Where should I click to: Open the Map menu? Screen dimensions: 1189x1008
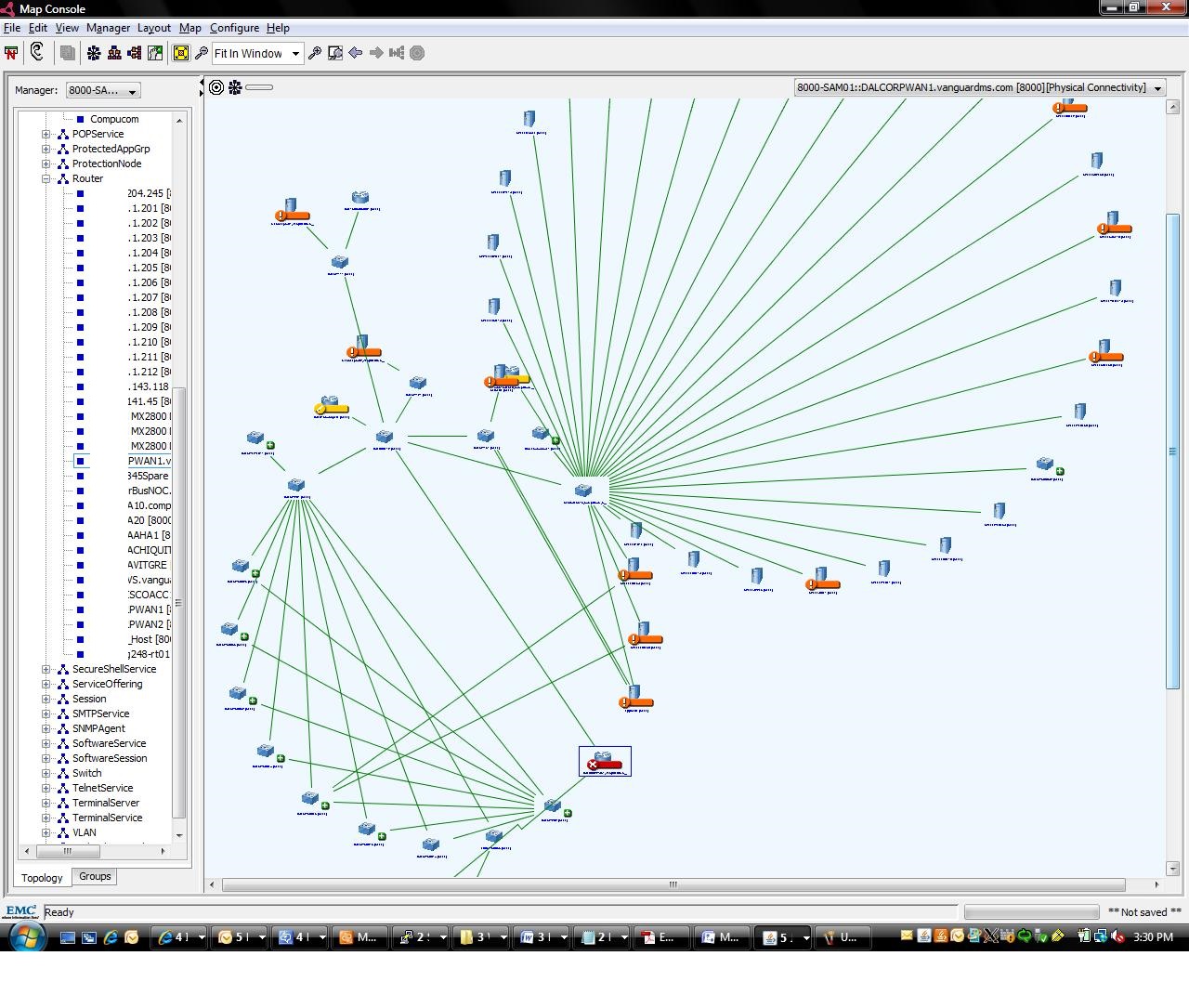(189, 28)
